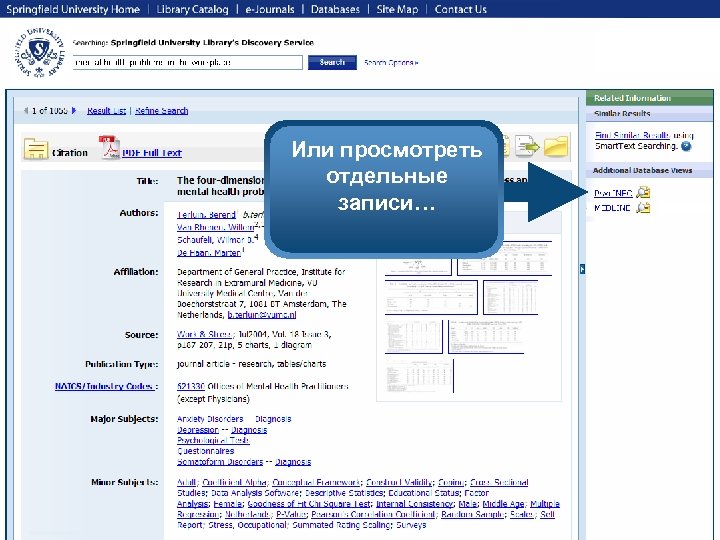The image size is (720, 540).
Task: Click inside the search query field
Action: (187, 62)
